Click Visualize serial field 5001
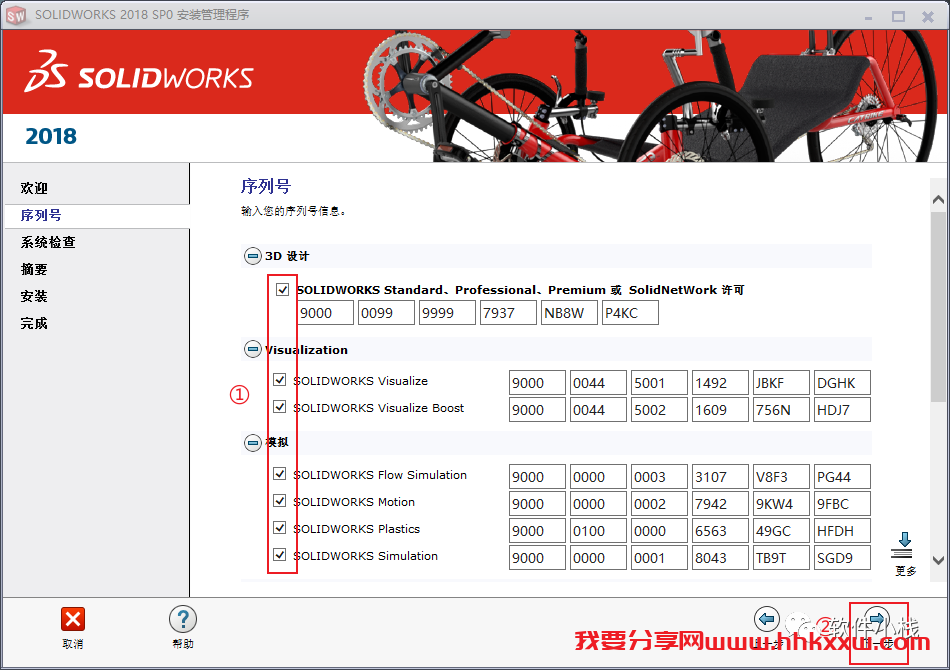The image size is (950, 670). click(x=659, y=383)
